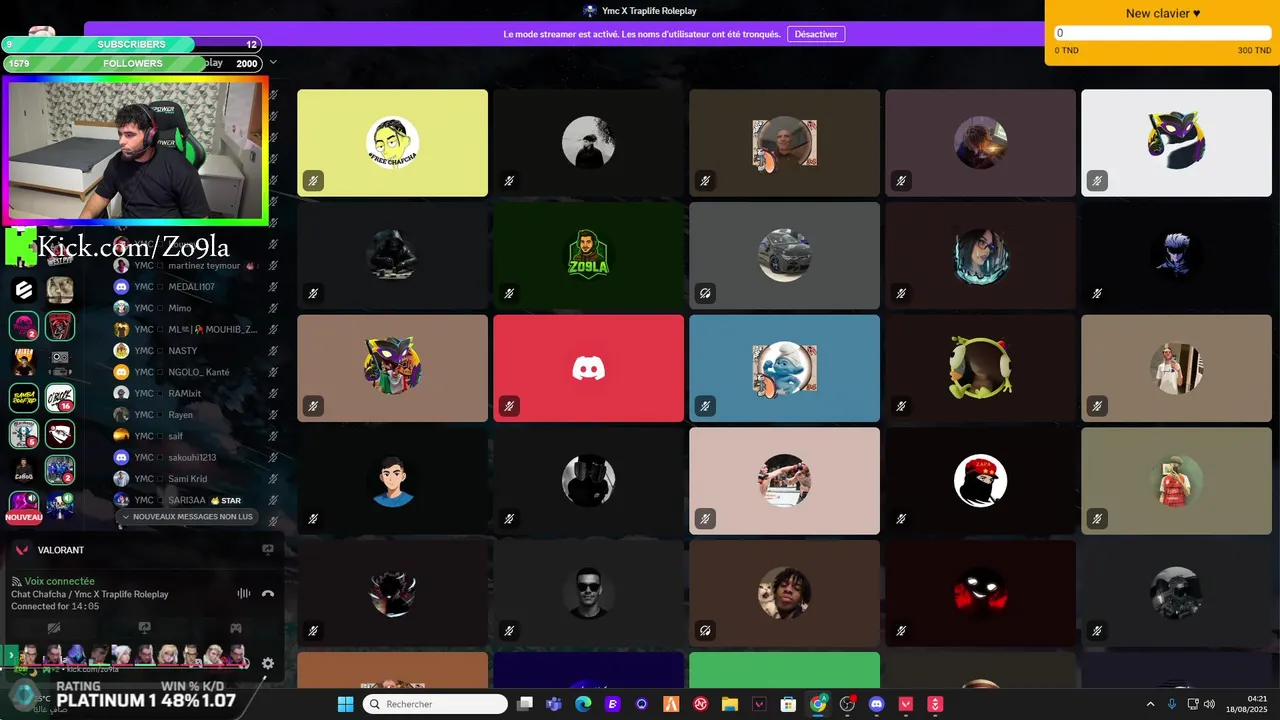Click the Free Chafcha yellow participant tile
The width and height of the screenshot is (1280, 720).
(x=392, y=143)
